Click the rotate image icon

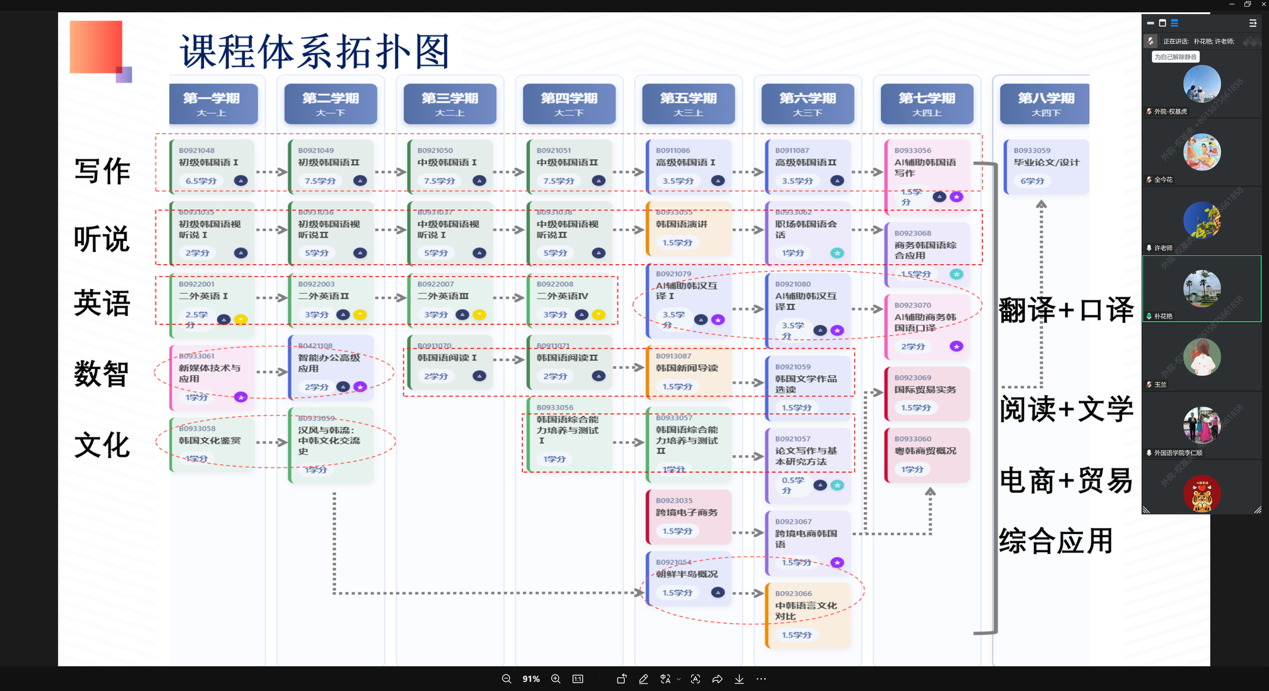[621, 679]
